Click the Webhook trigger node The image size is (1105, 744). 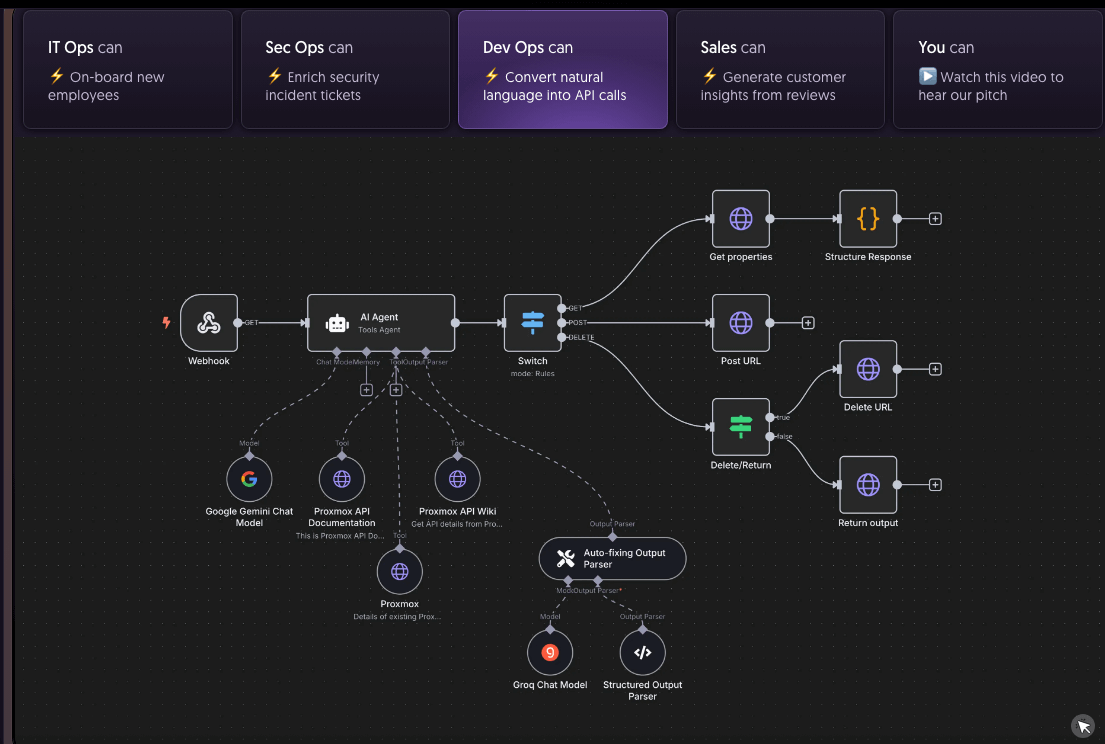tap(209, 323)
